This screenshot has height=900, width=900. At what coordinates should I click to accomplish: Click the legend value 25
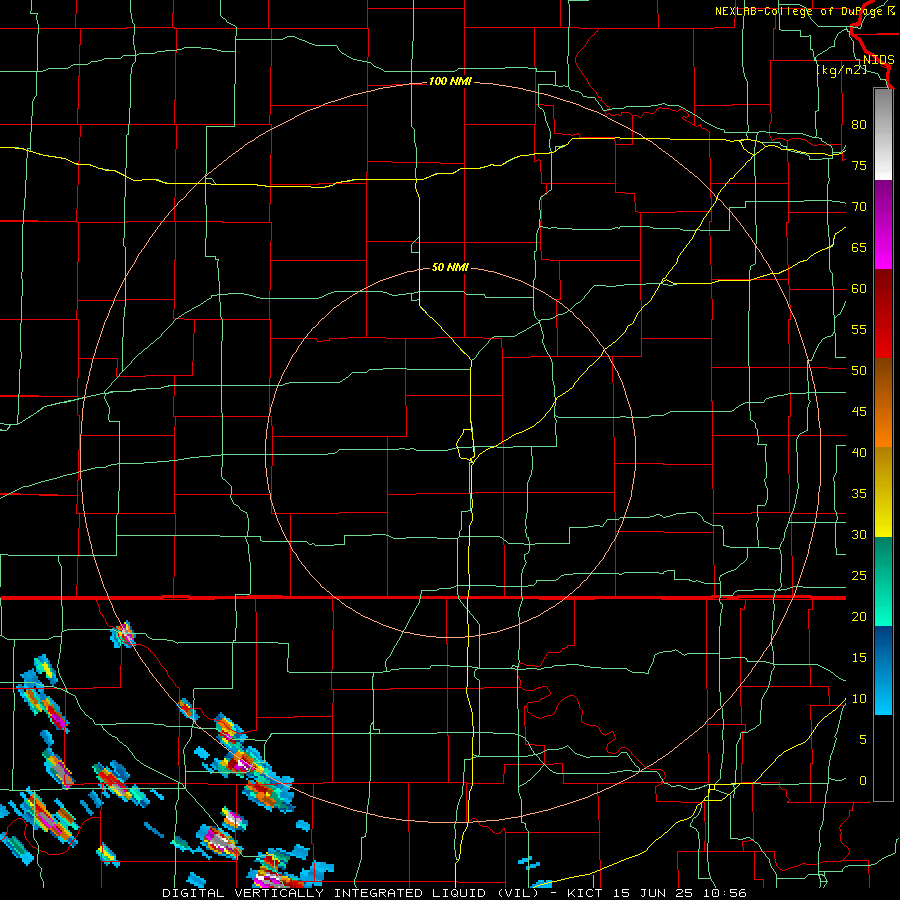click(859, 576)
